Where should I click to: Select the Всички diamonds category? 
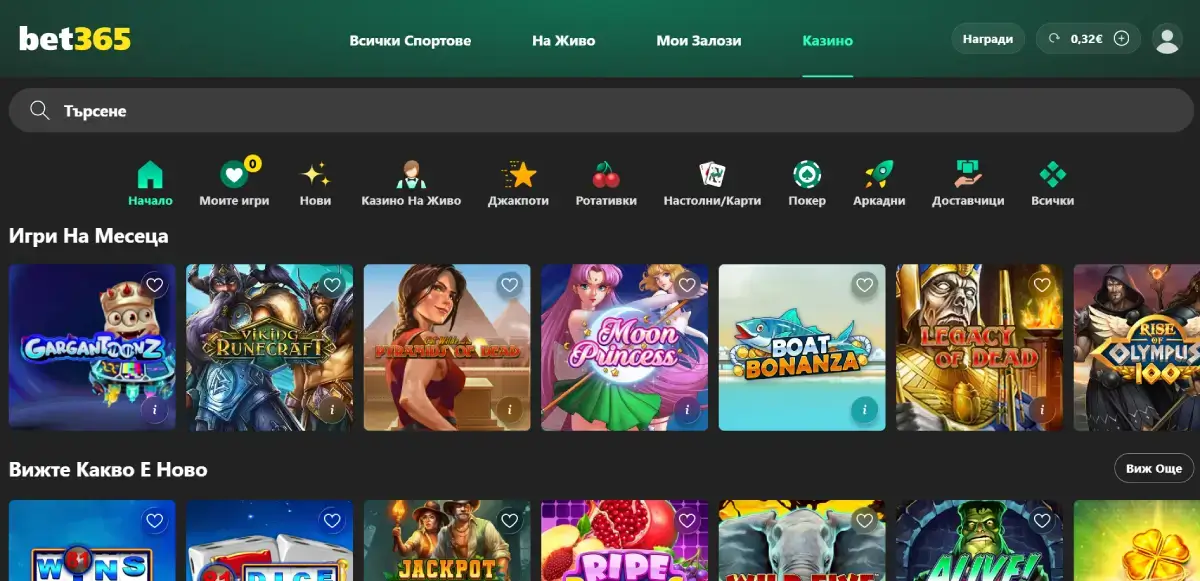coord(1052,175)
